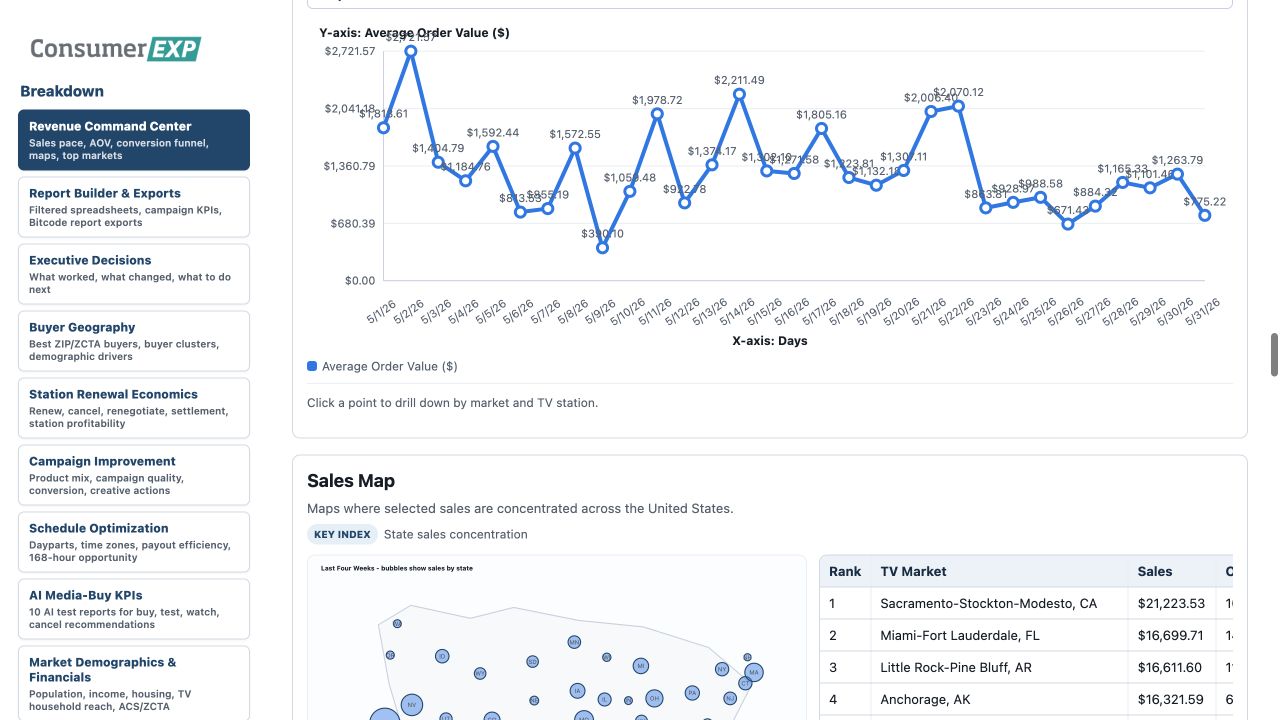Image resolution: width=1280 pixels, height=720 pixels.
Task: Click the $1,263.79 data point on chart
Action: tap(1177, 174)
